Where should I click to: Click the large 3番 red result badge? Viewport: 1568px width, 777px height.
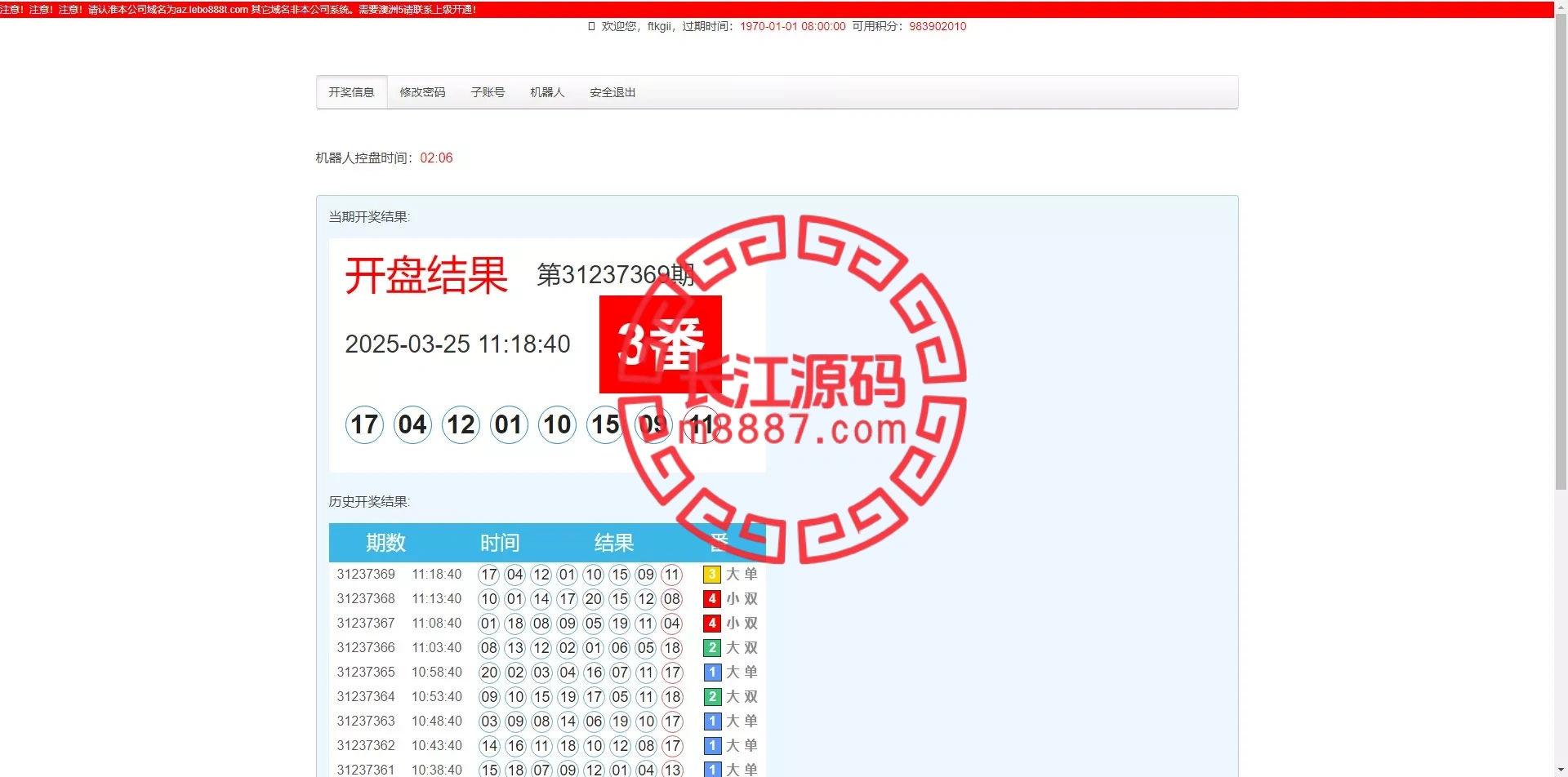661,344
